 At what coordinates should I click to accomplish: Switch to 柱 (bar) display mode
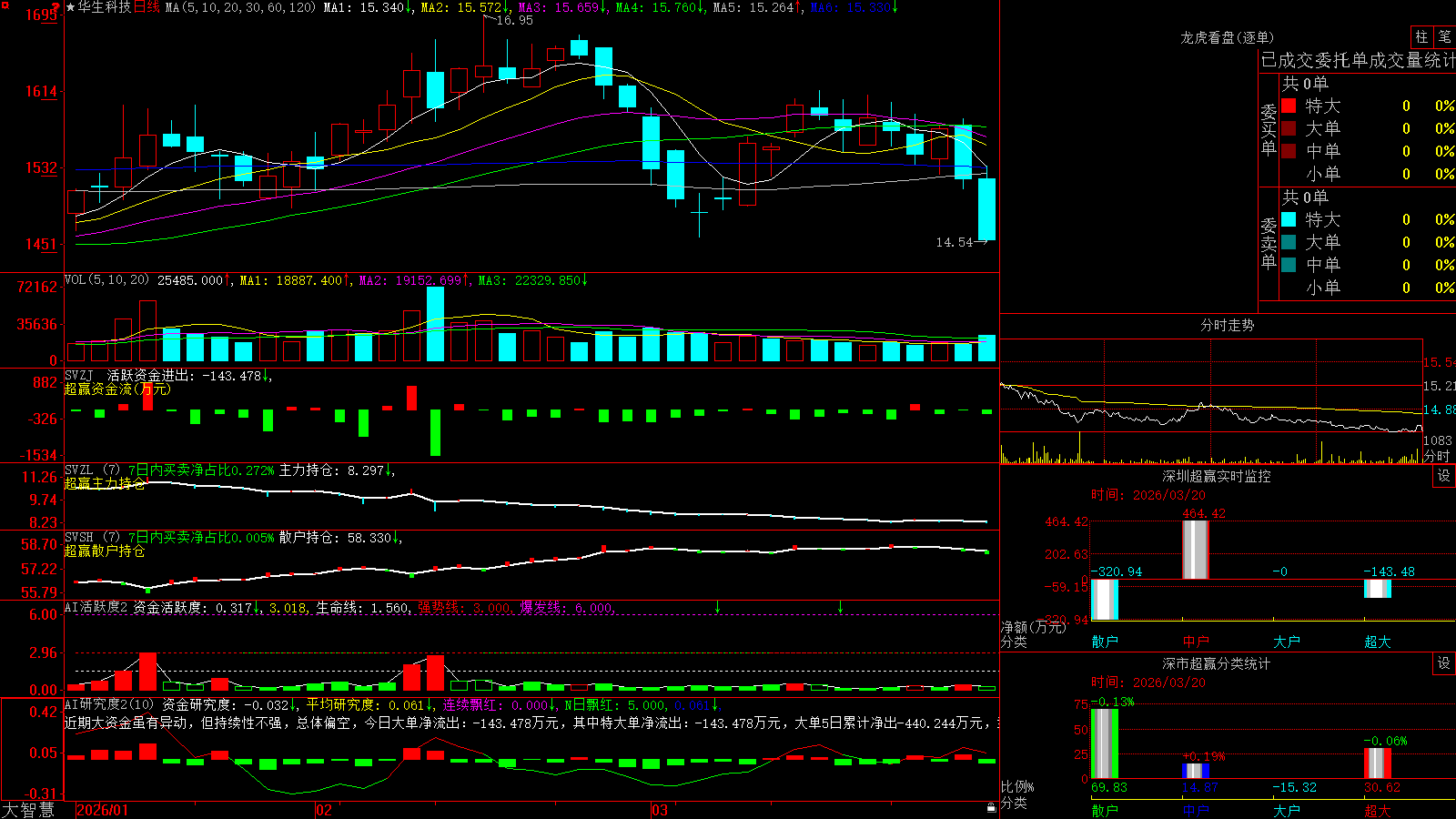coord(1421,36)
